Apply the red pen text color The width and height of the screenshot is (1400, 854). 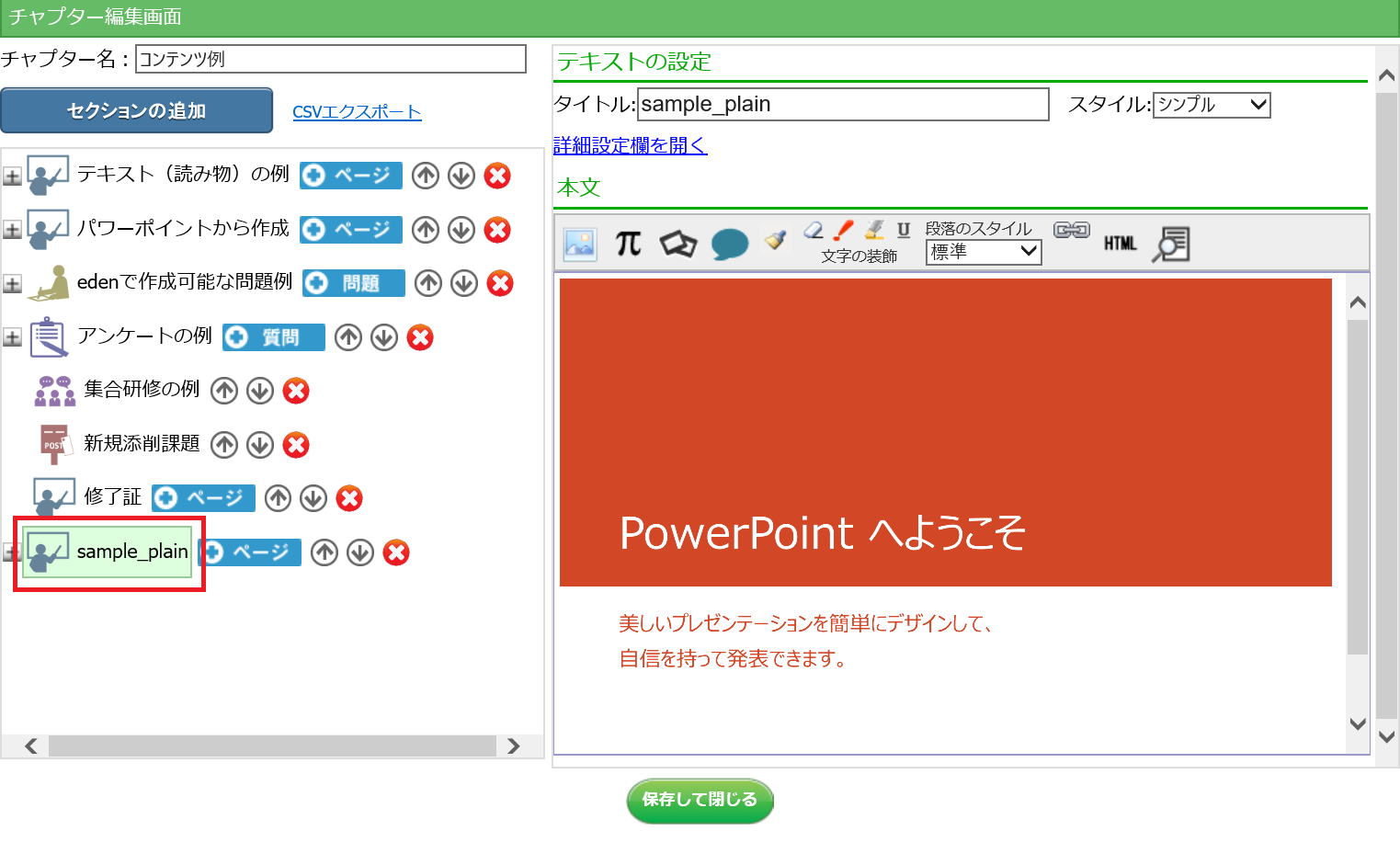tap(843, 230)
